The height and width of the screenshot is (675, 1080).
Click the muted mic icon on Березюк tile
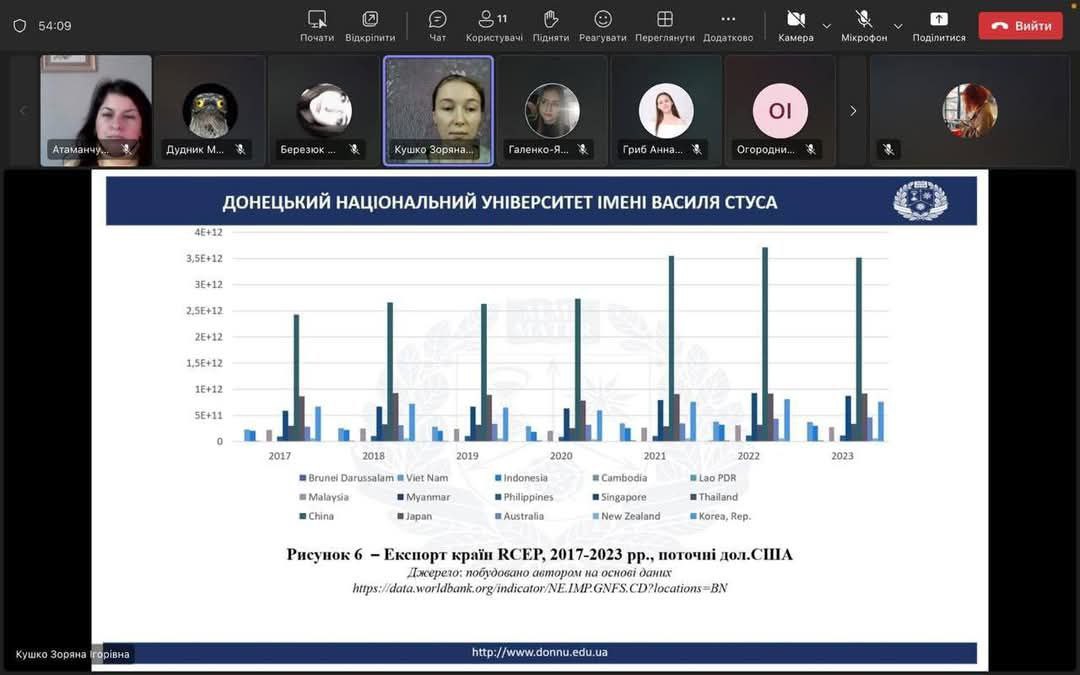(x=354, y=149)
